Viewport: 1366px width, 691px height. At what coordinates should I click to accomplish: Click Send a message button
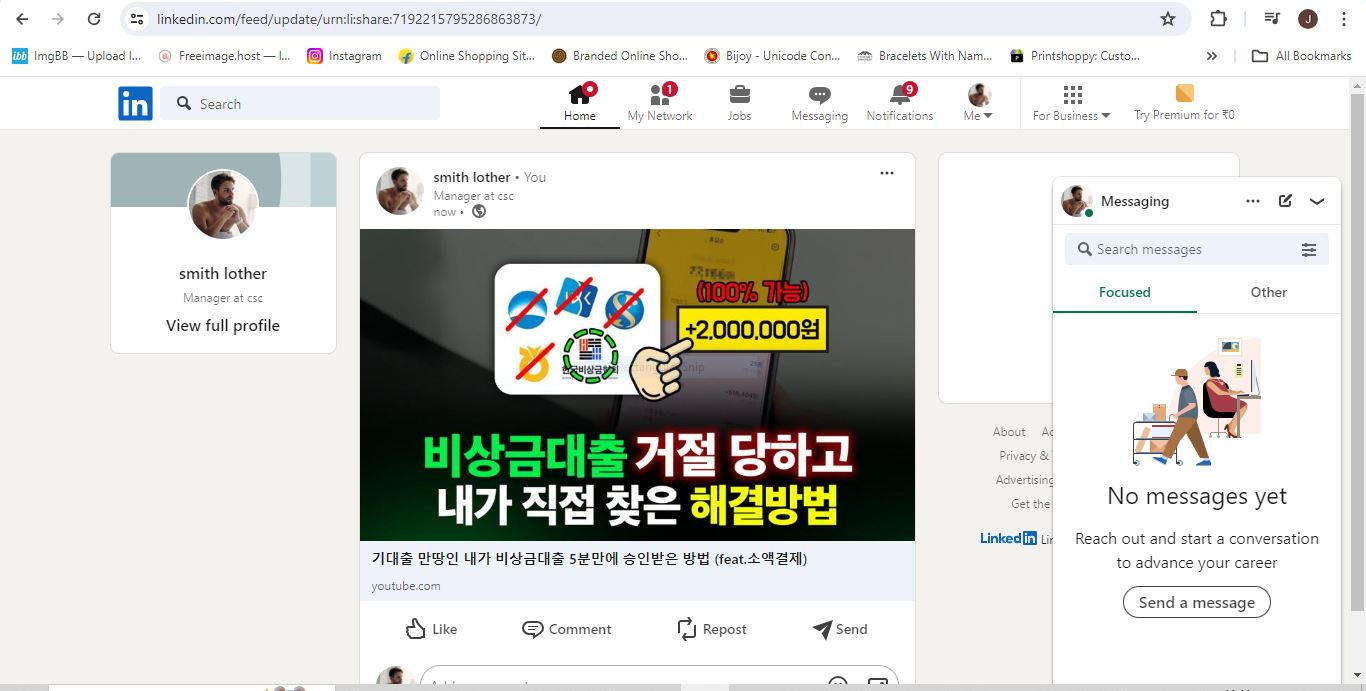point(1196,602)
